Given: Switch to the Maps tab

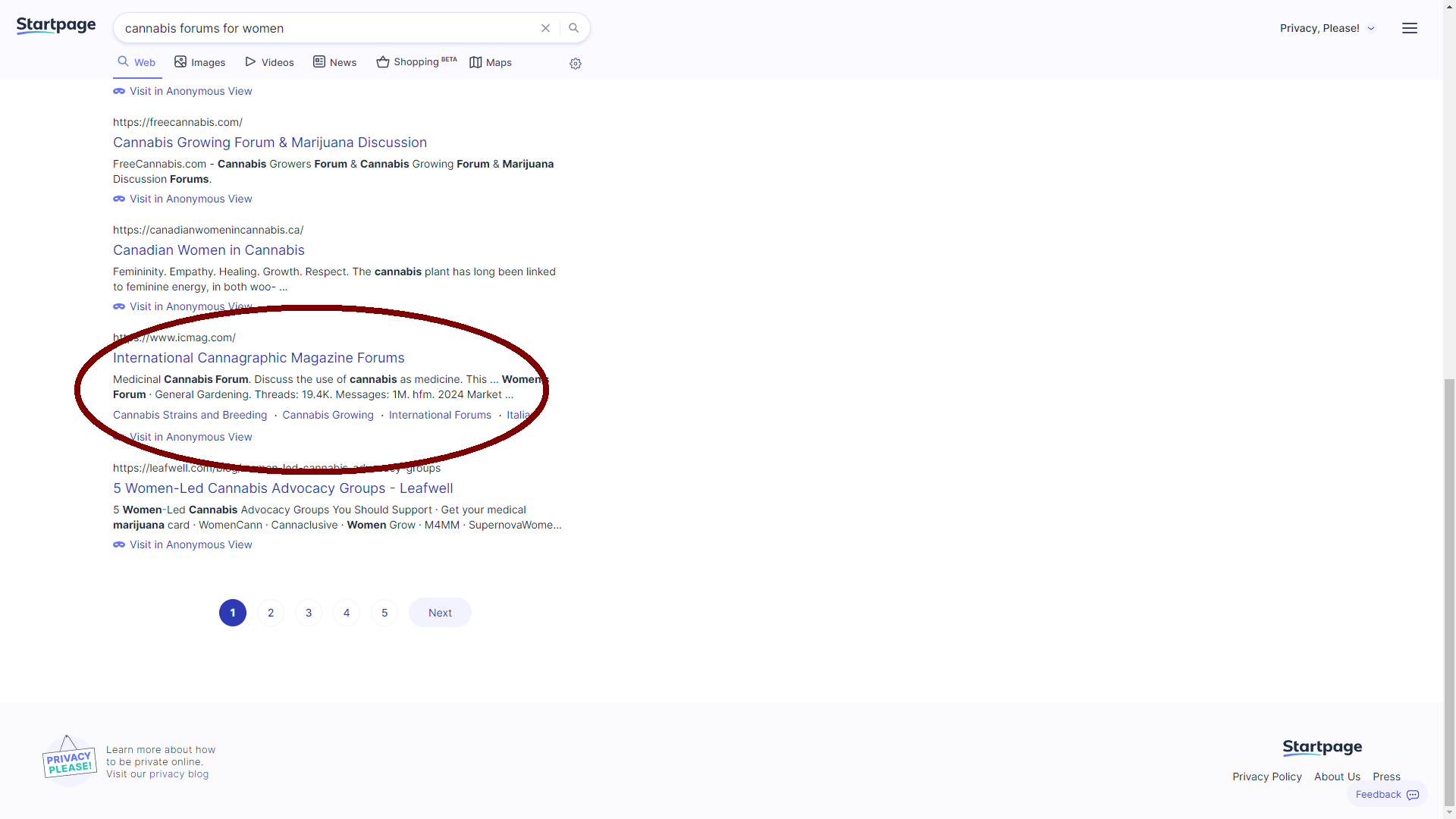Looking at the screenshot, I should click(491, 62).
